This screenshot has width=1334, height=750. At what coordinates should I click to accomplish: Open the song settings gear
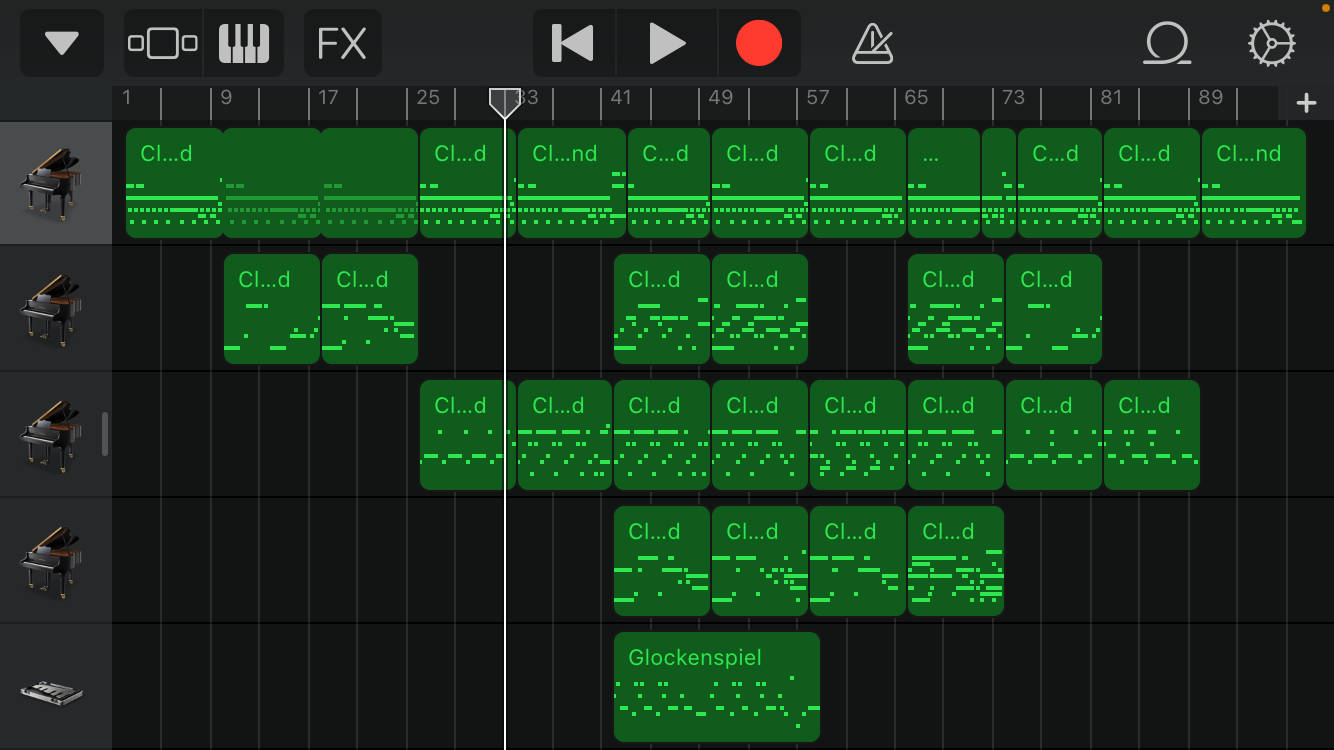point(1271,43)
